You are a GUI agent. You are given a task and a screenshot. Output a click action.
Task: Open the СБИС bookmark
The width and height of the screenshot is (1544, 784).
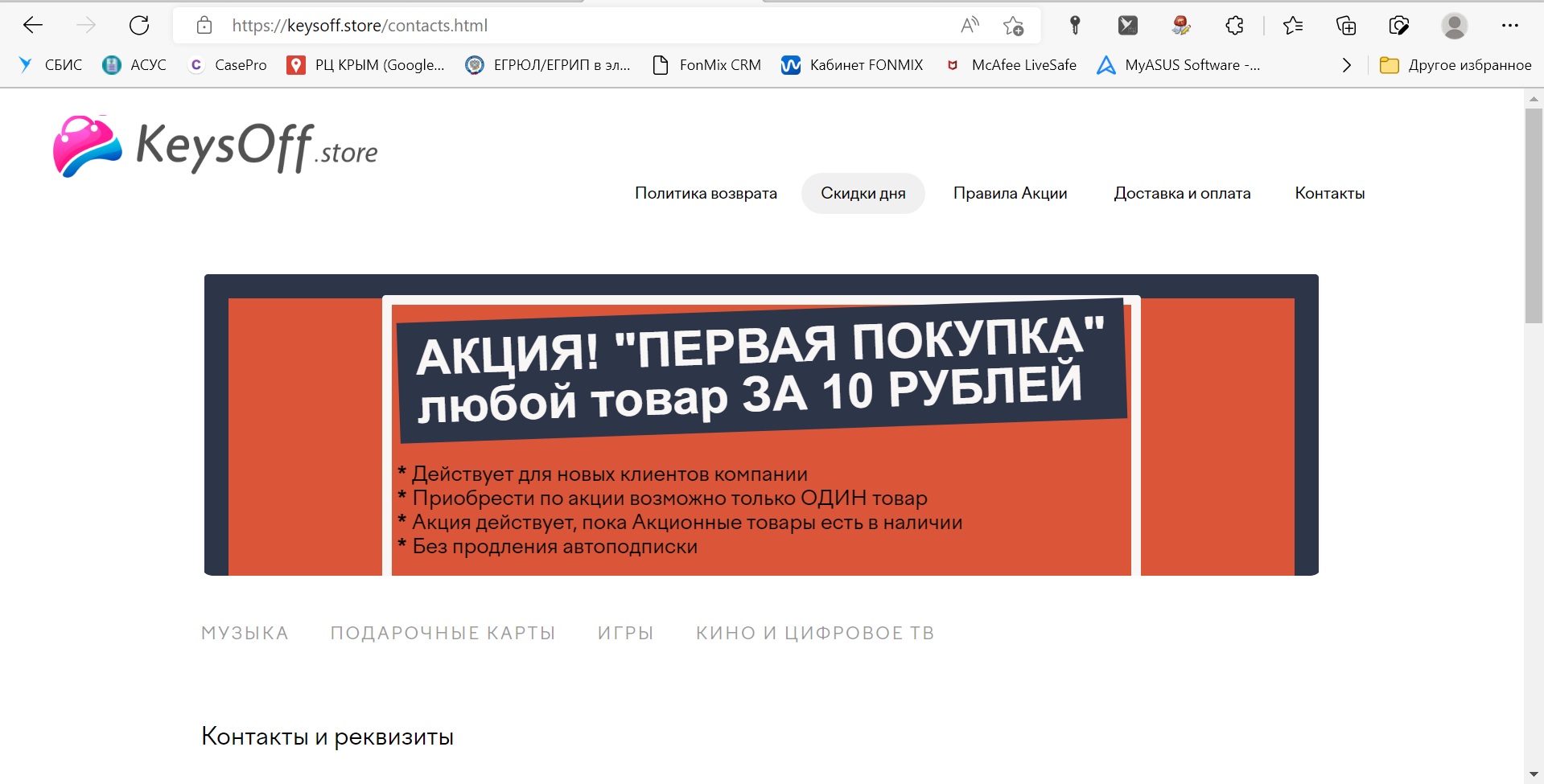pyautogui.click(x=51, y=65)
